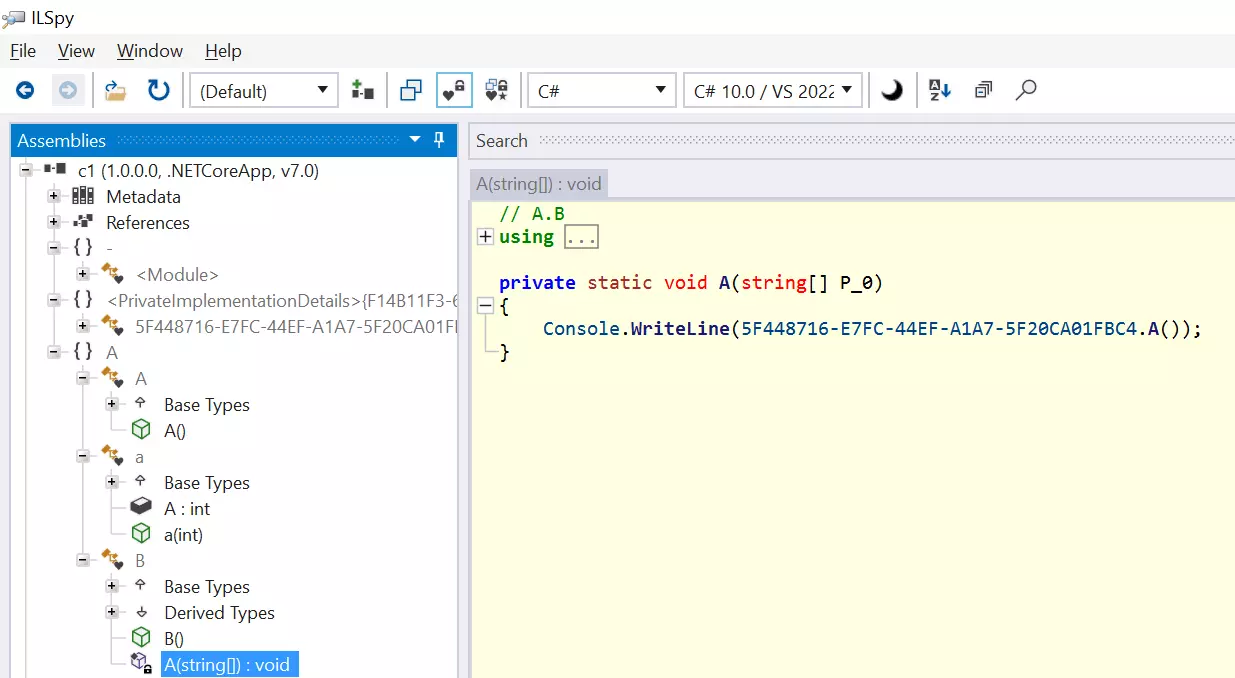Image resolution: width=1235 pixels, height=678 pixels.
Task: Open the (Default) assembly list dropdown
Action: [264, 91]
